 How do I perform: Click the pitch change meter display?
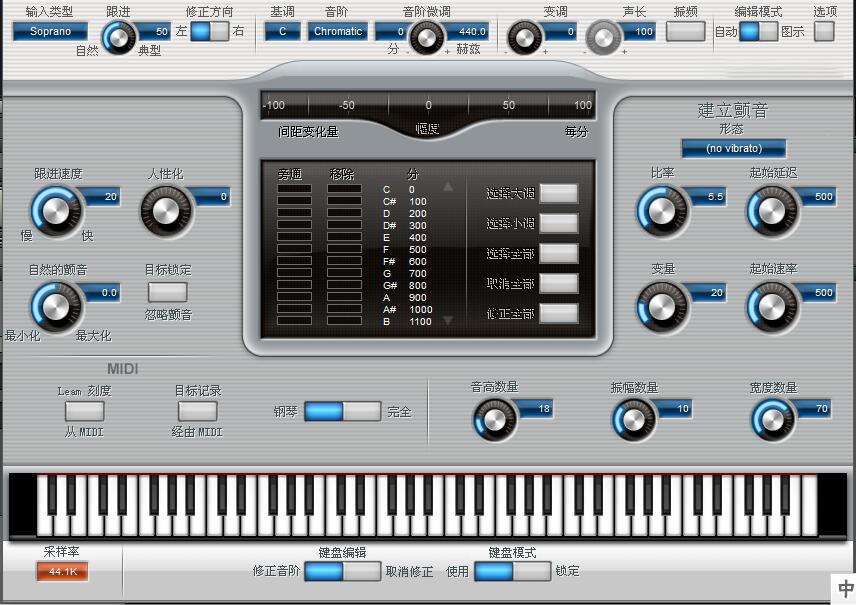point(428,105)
